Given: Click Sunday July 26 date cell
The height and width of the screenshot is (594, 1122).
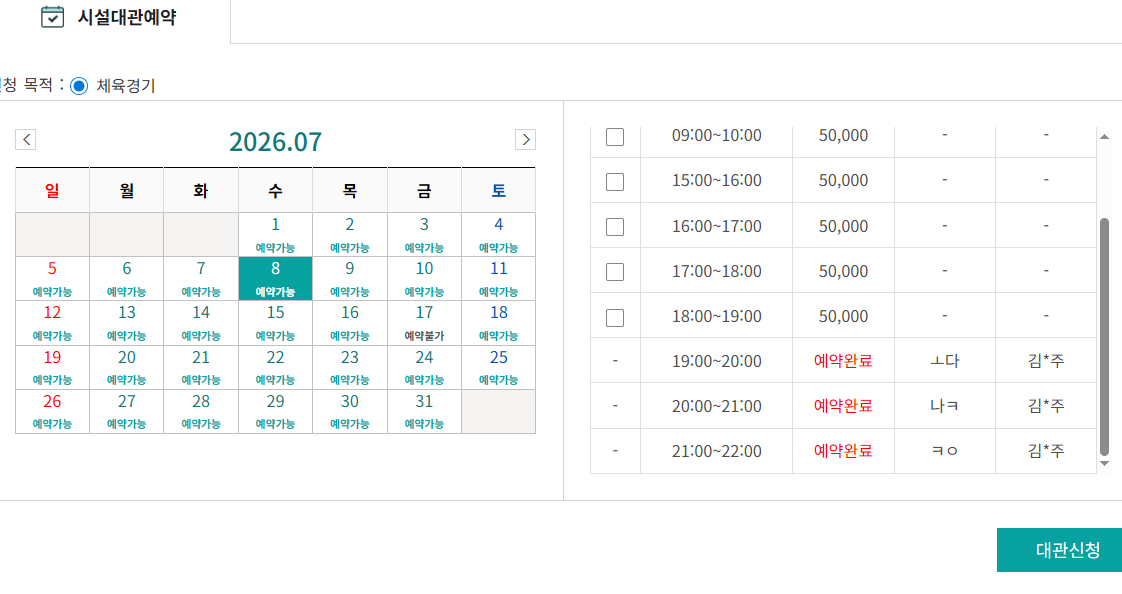Looking at the screenshot, I should [52, 412].
